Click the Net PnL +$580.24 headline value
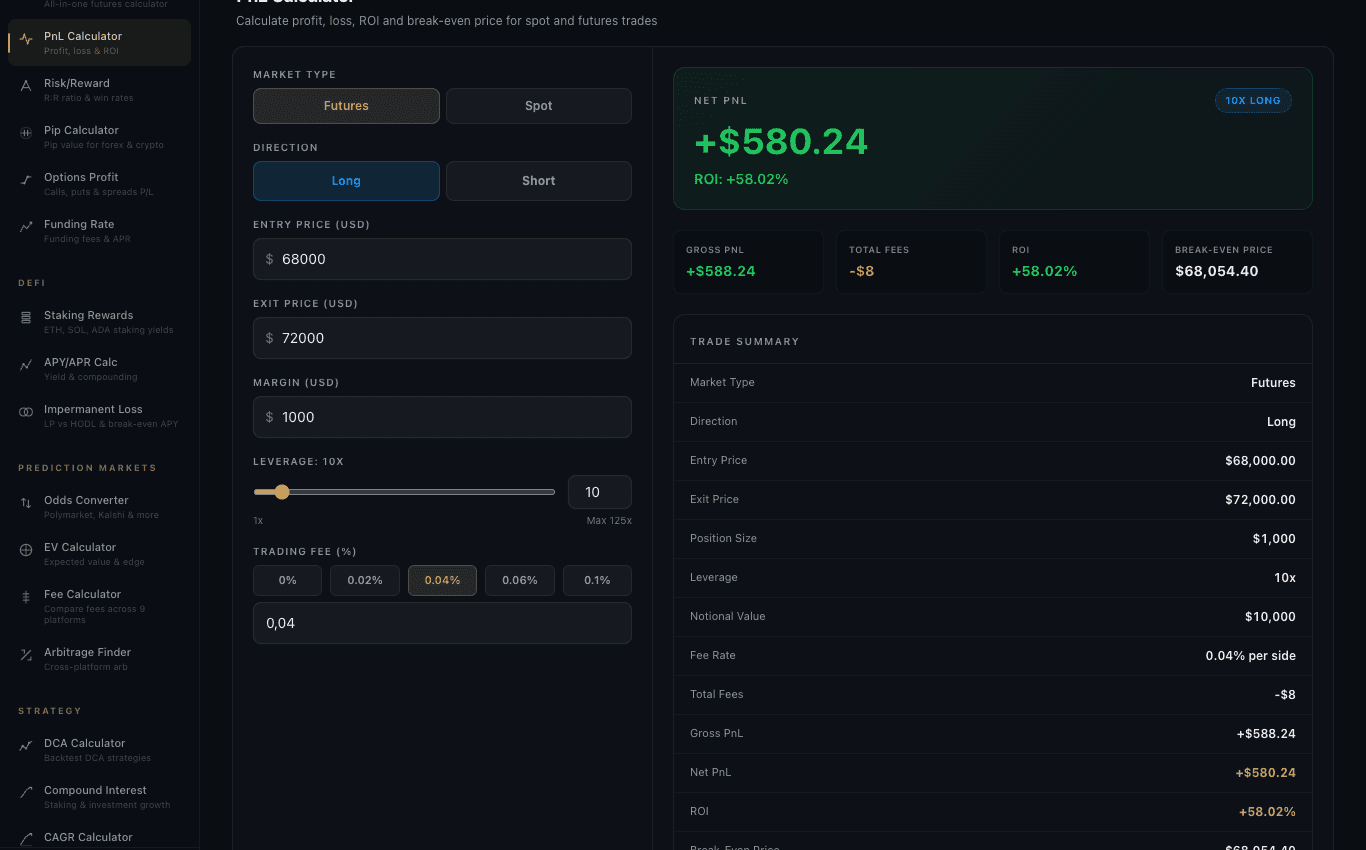Viewport: 1366px width, 850px height. pyautogui.click(x=781, y=141)
